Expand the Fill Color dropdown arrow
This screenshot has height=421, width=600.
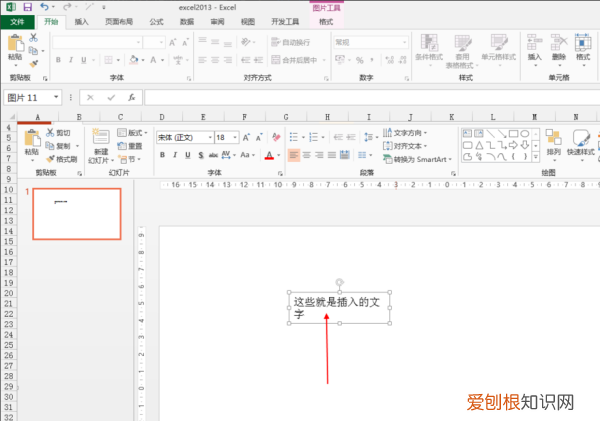tap(143, 60)
